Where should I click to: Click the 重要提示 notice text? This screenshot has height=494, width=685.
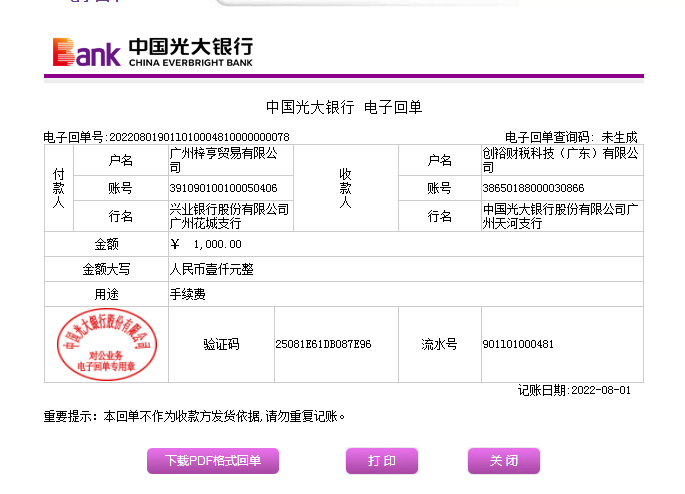point(194,416)
